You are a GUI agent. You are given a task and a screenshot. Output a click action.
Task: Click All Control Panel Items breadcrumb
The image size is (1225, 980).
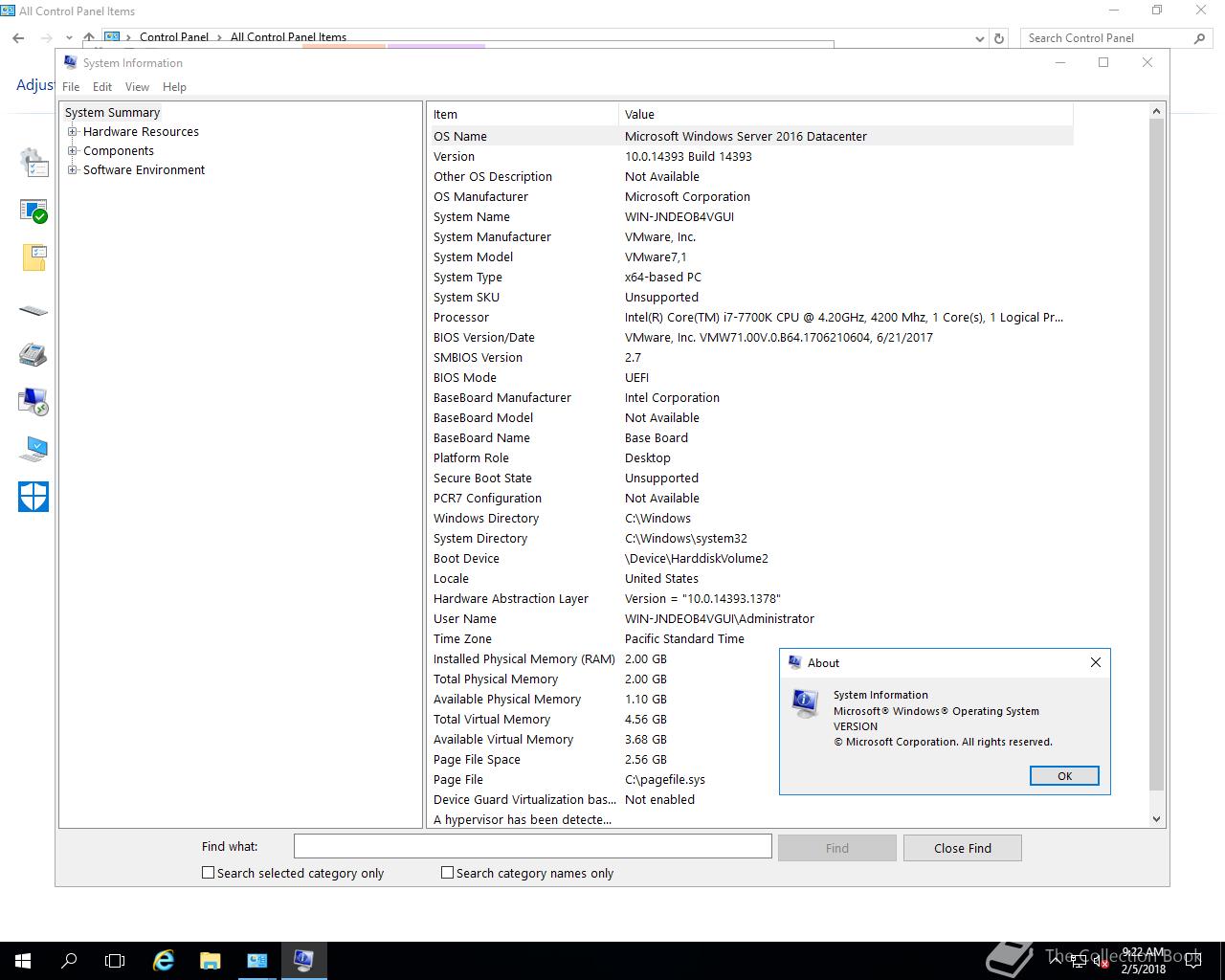(x=288, y=37)
